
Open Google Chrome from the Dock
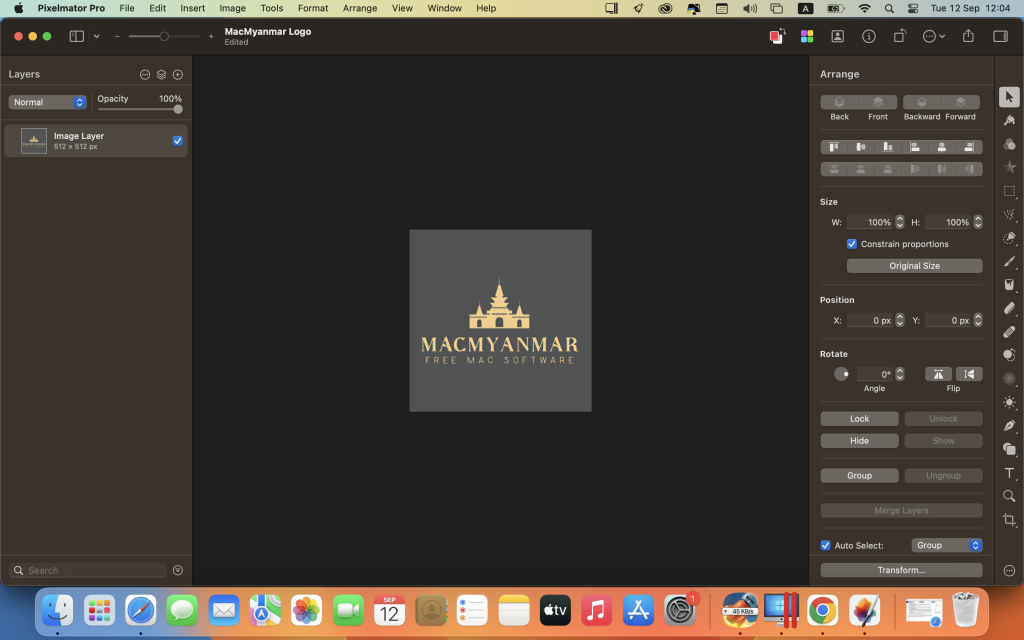point(822,611)
